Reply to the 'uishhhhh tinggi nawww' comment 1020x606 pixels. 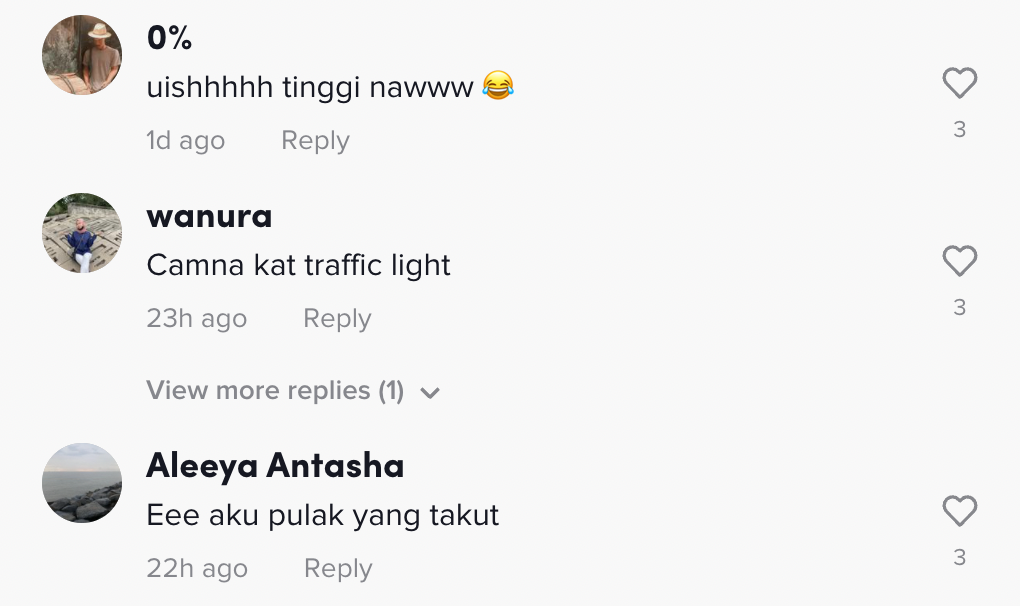(315, 141)
